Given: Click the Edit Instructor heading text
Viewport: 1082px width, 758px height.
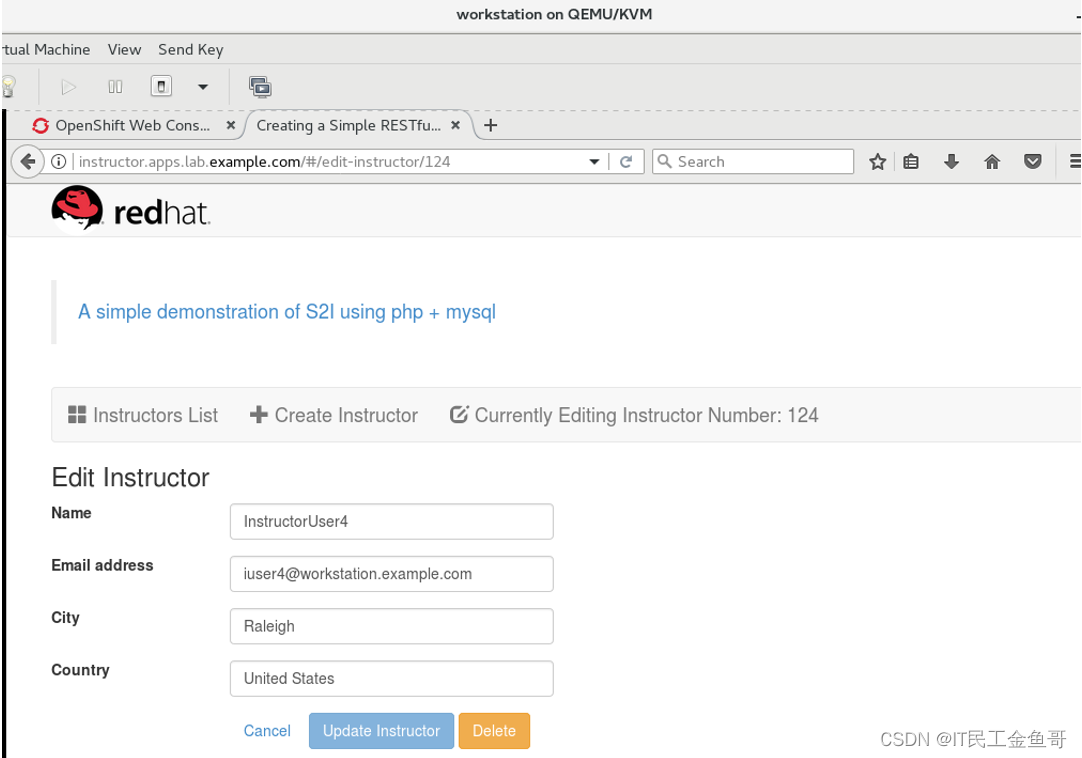Looking at the screenshot, I should (x=130, y=478).
